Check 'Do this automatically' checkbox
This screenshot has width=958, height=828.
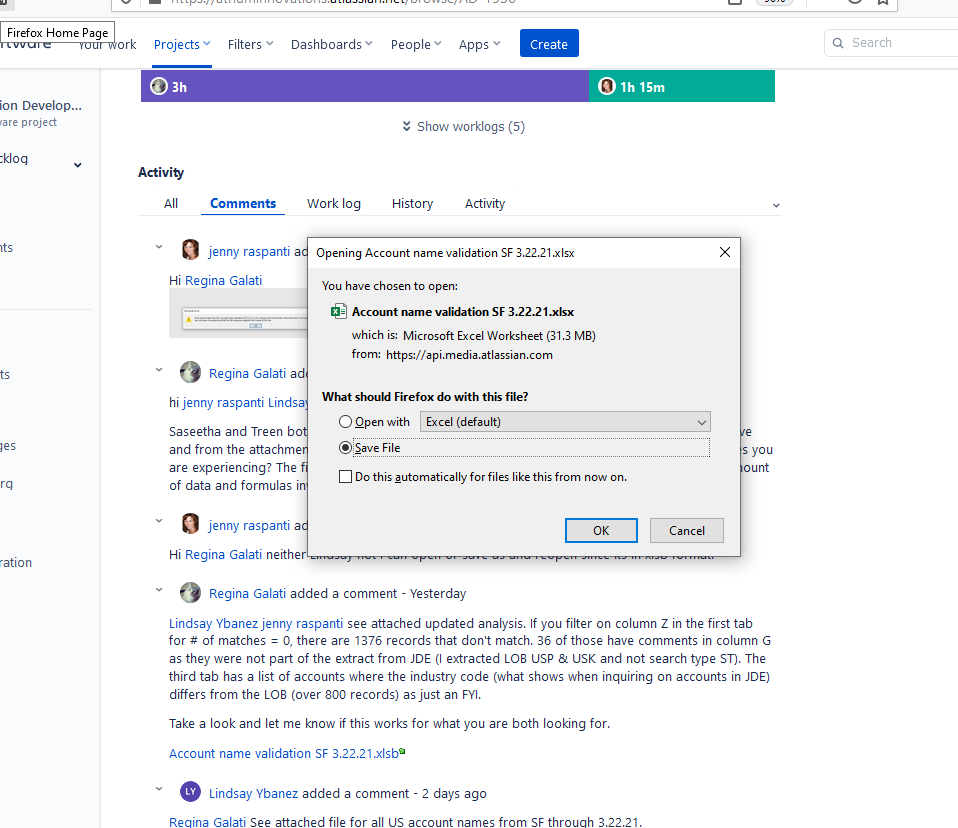tap(345, 477)
